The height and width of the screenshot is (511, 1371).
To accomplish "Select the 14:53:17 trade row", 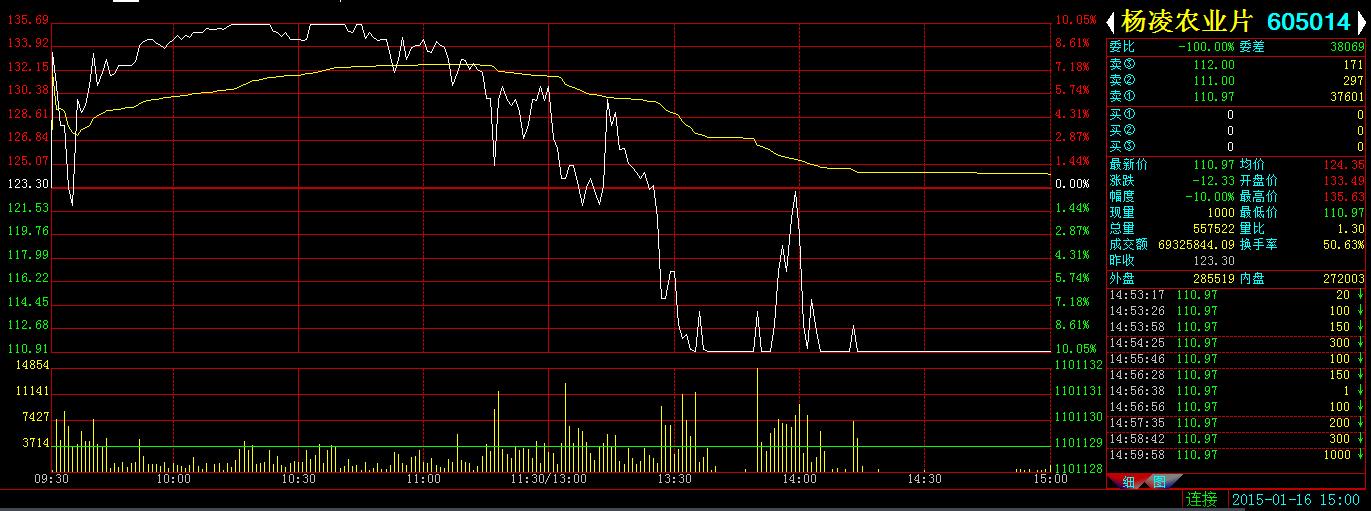I will (1236, 294).
